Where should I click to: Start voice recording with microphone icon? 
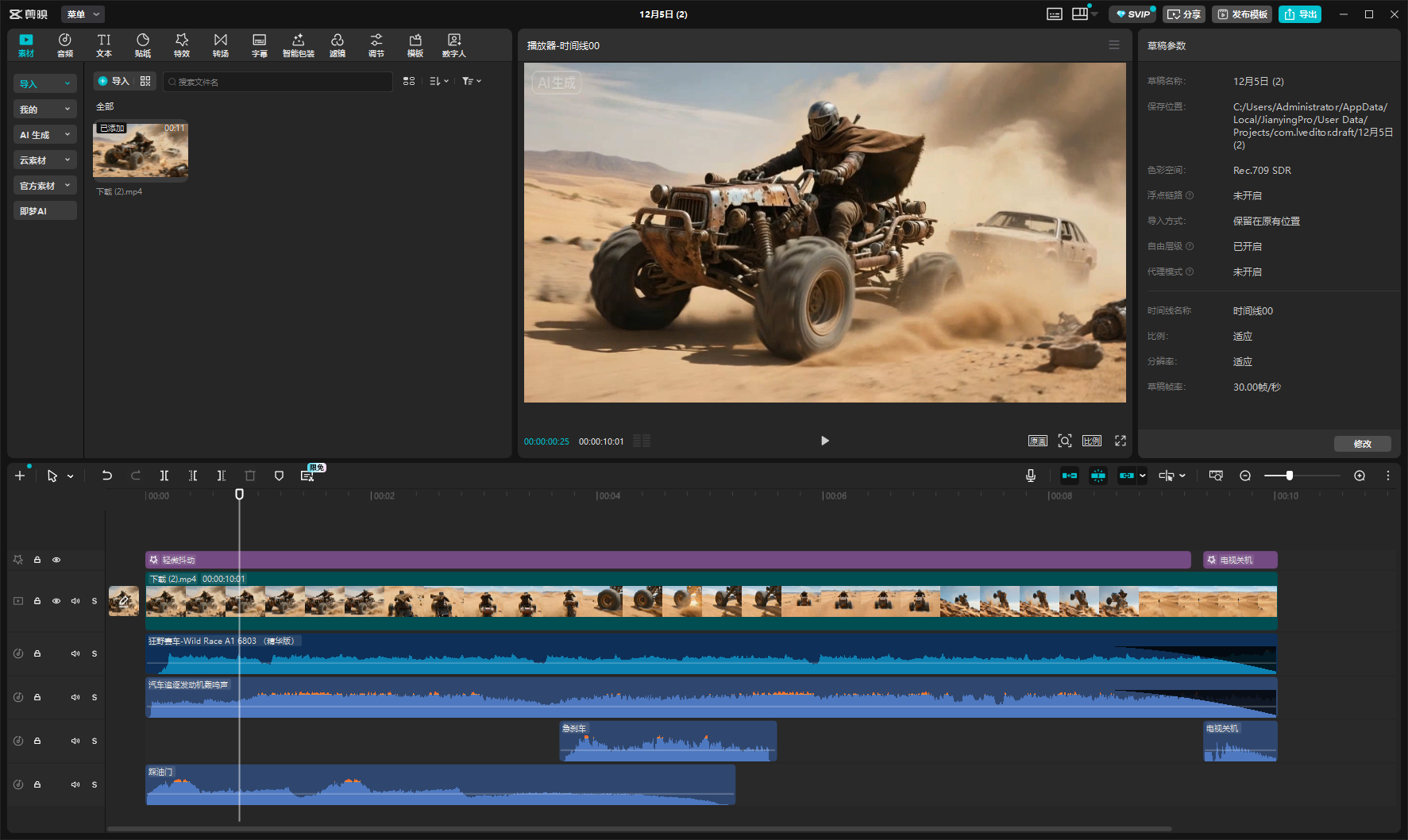[x=1030, y=476]
